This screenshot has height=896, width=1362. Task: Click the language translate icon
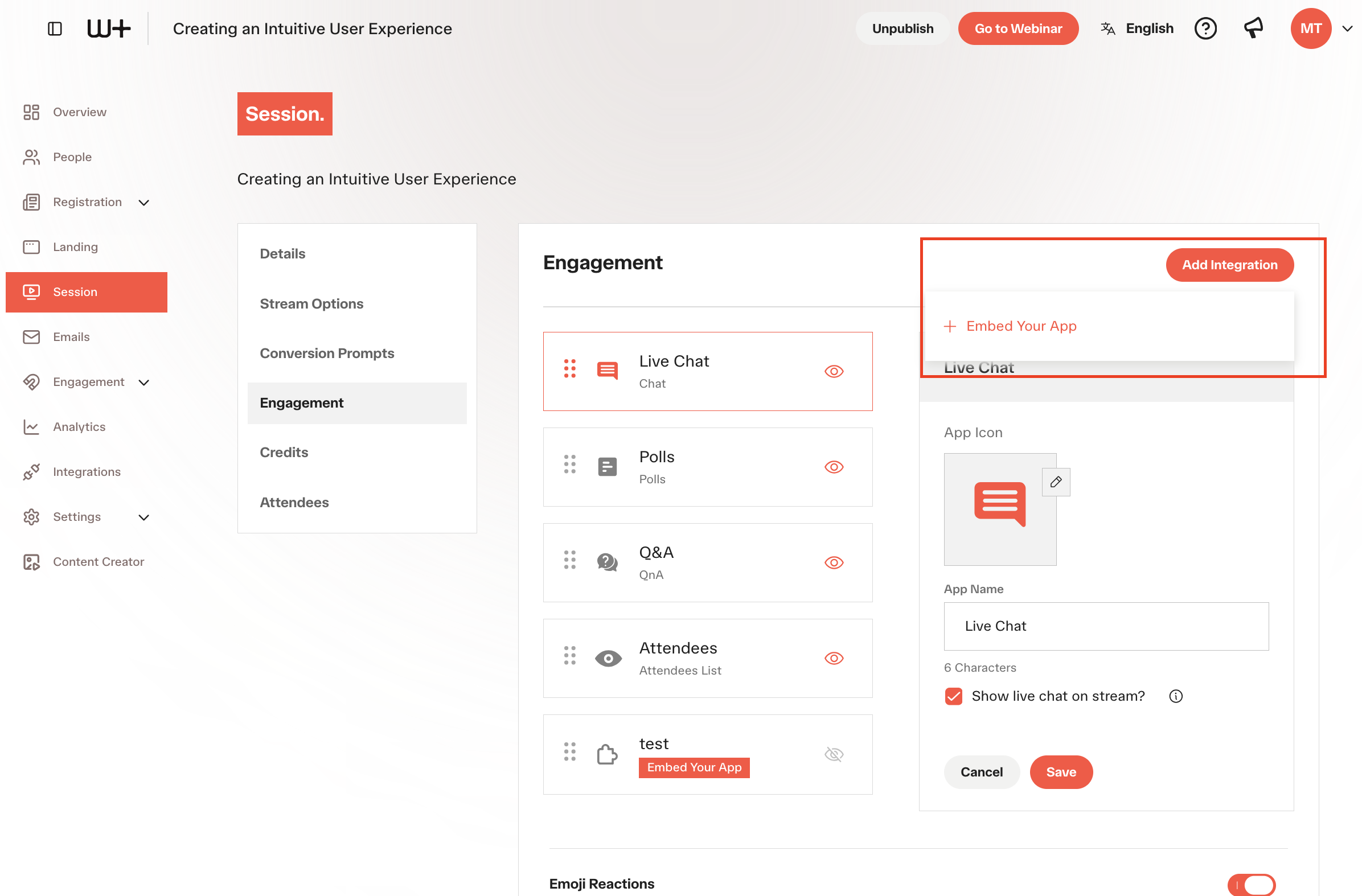pyautogui.click(x=1108, y=28)
